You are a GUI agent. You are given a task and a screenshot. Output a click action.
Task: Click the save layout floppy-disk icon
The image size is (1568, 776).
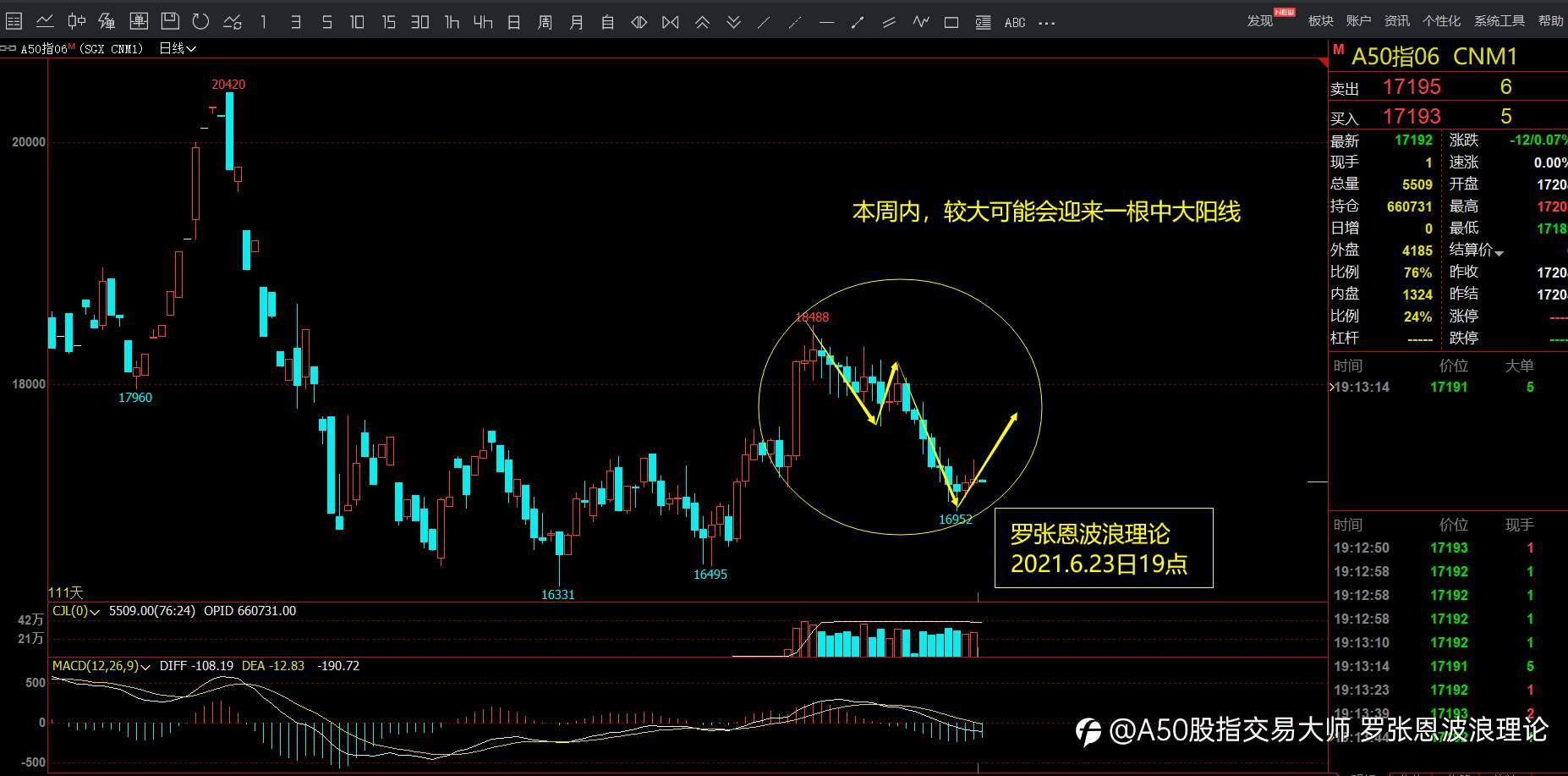click(170, 22)
